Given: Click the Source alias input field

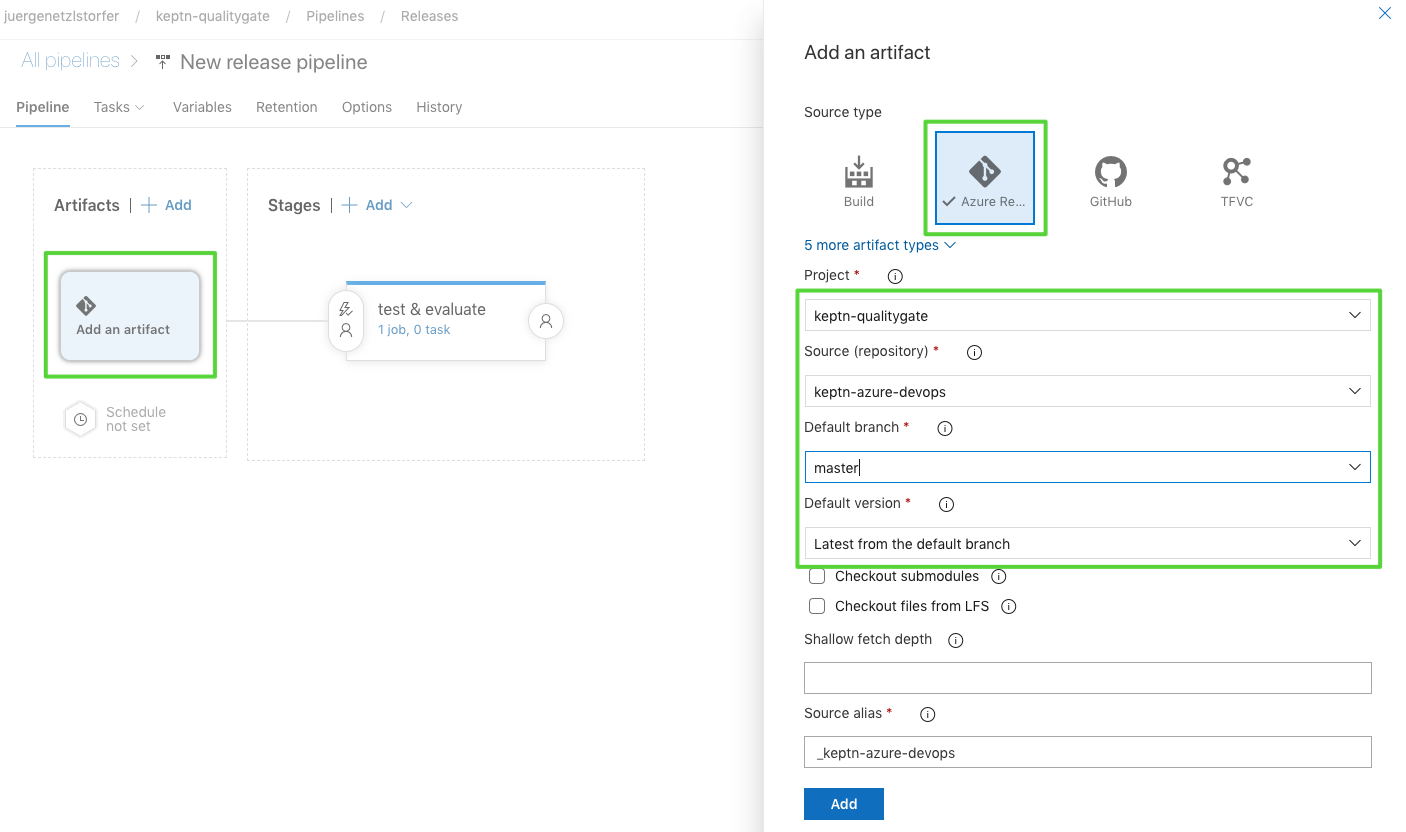Looking at the screenshot, I should tap(1087, 752).
